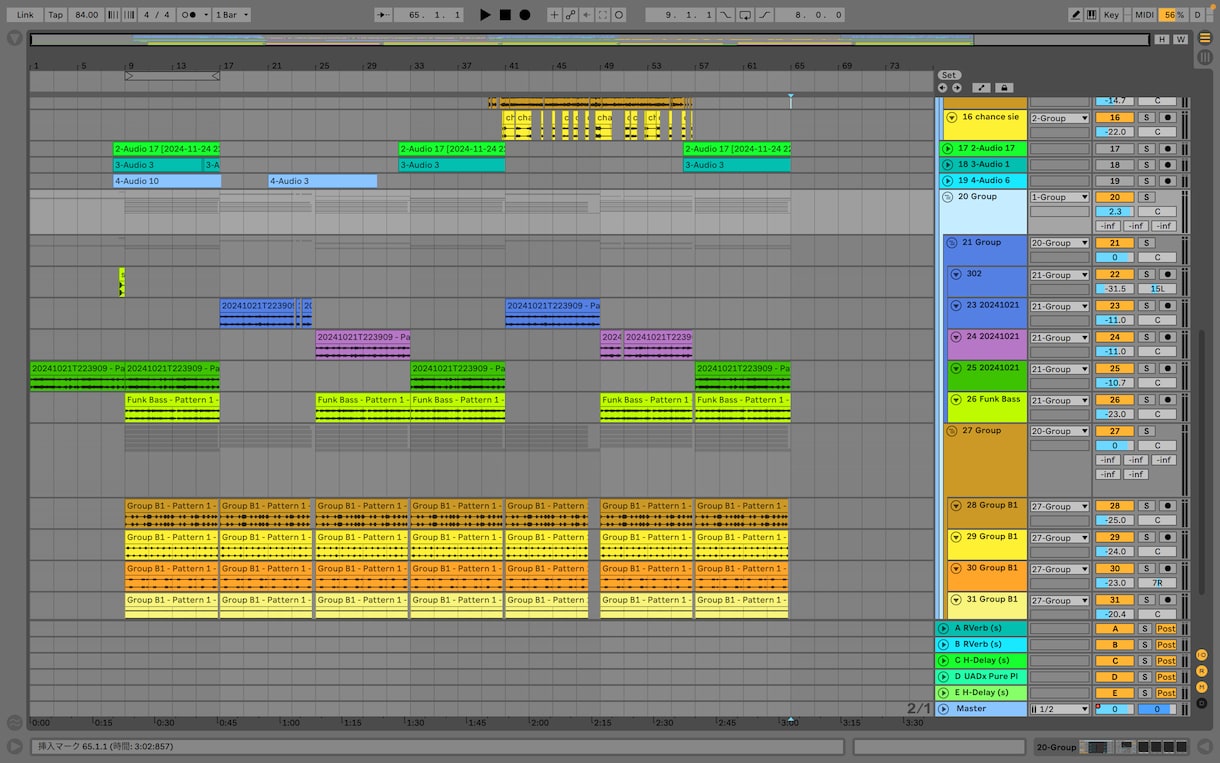Solo track 17 2-Audio 17
This screenshot has height=763, width=1220.
pyautogui.click(x=1146, y=149)
